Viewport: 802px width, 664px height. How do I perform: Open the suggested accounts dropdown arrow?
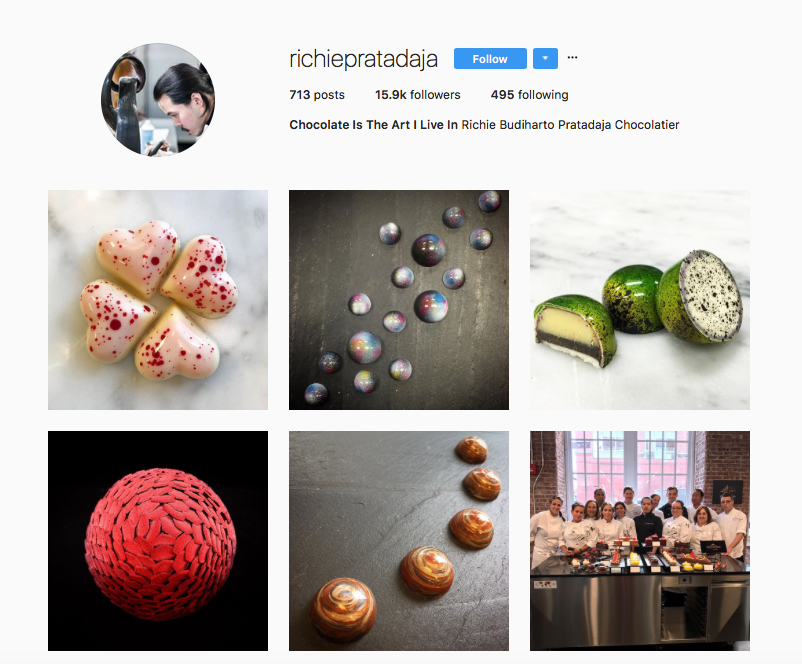(545, 59)
